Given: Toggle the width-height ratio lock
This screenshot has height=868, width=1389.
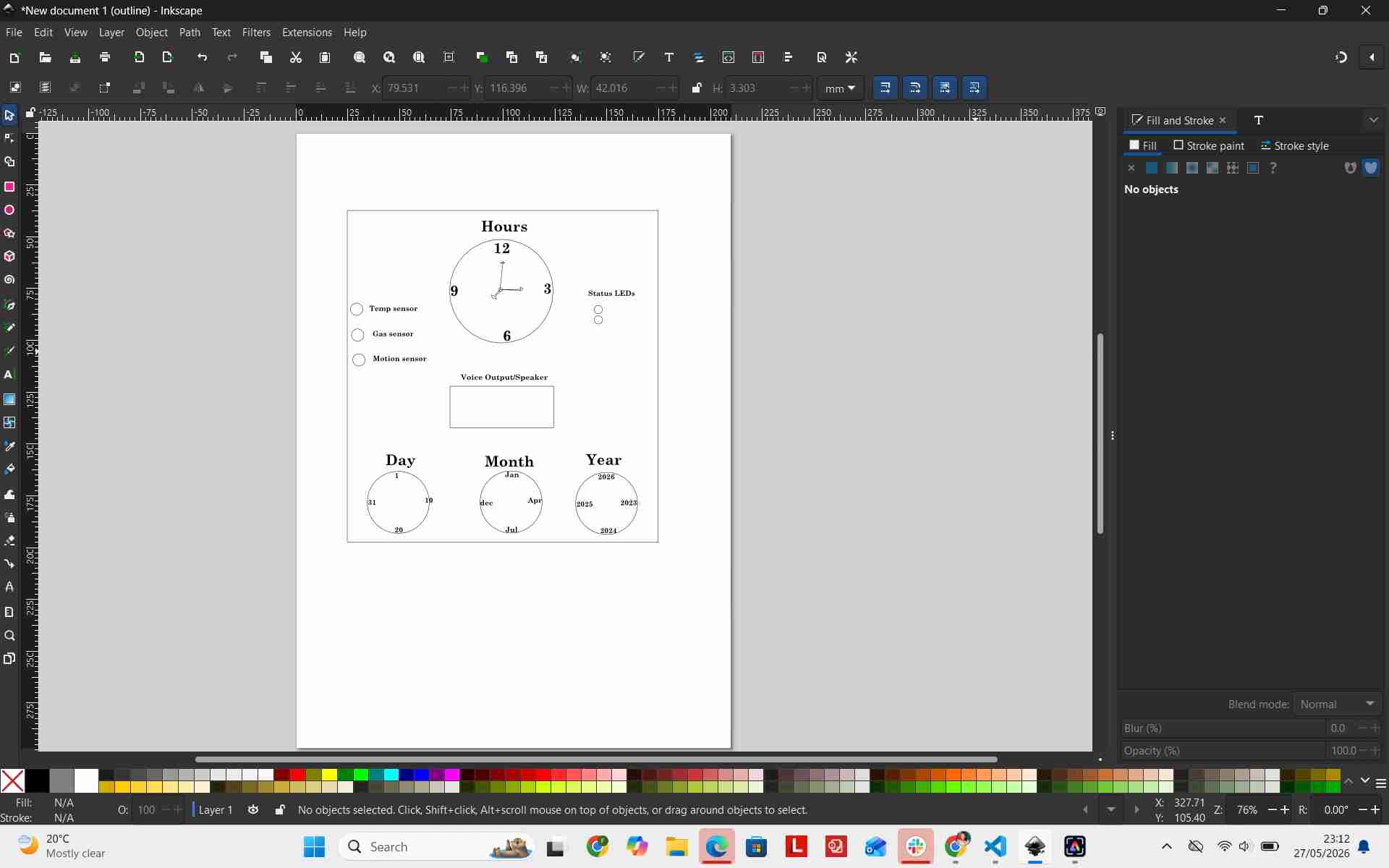Looking at the screenshot, I should (x=696, y=88).
